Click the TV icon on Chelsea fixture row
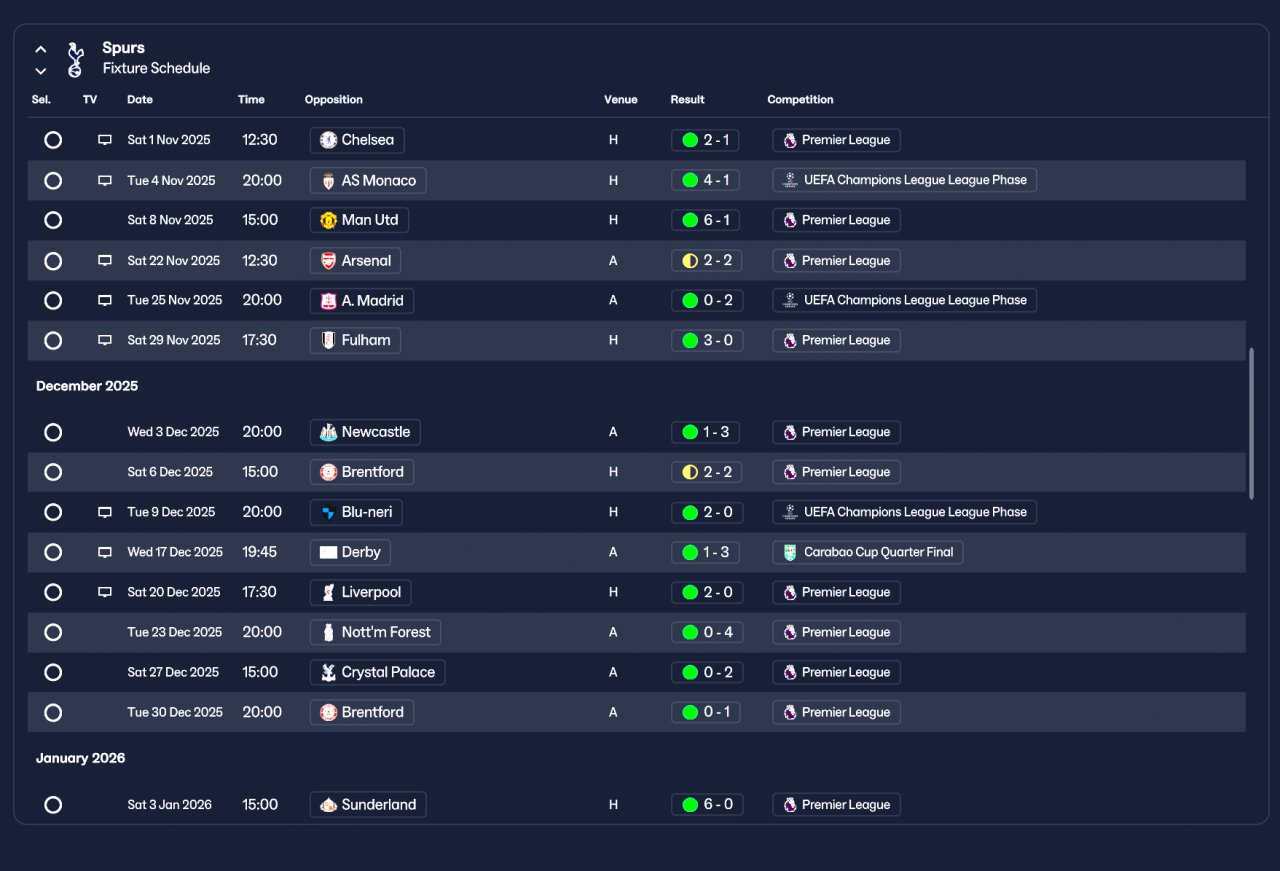Image resolution: width=1280 pixels, height=871 pixels. click(x=105, y=140)
